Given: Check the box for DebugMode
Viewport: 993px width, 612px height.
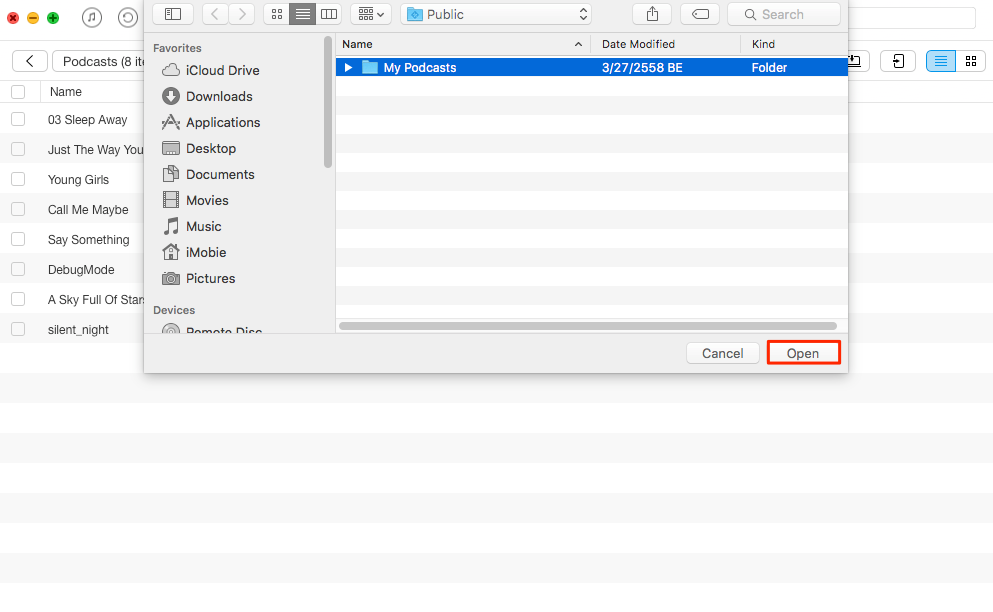Looking at the screenshot, I should (18, 269).
